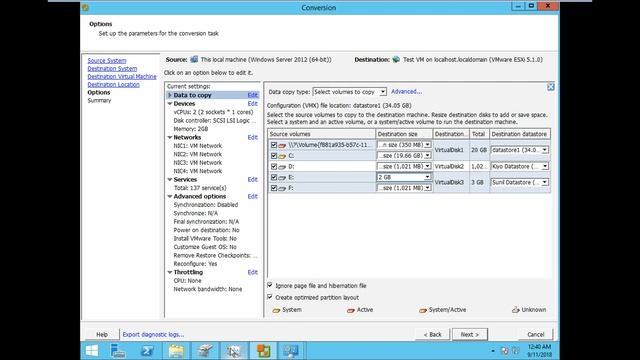Open destination size dropdown for C:

[x=427, y=156]
